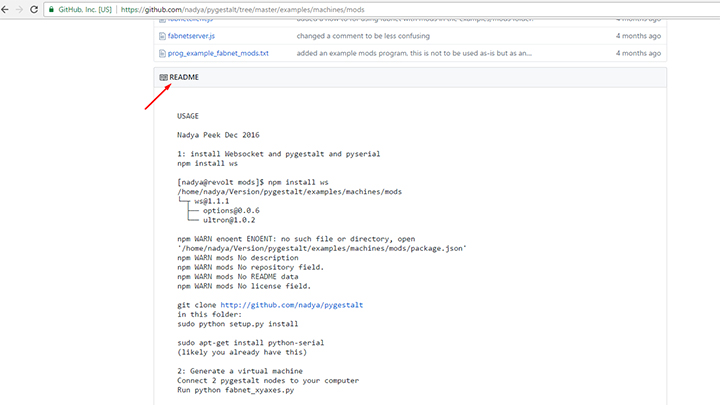Click the green secure padlock icon
The width and height of the screenshot is (720, 405).
pos(51,9)
